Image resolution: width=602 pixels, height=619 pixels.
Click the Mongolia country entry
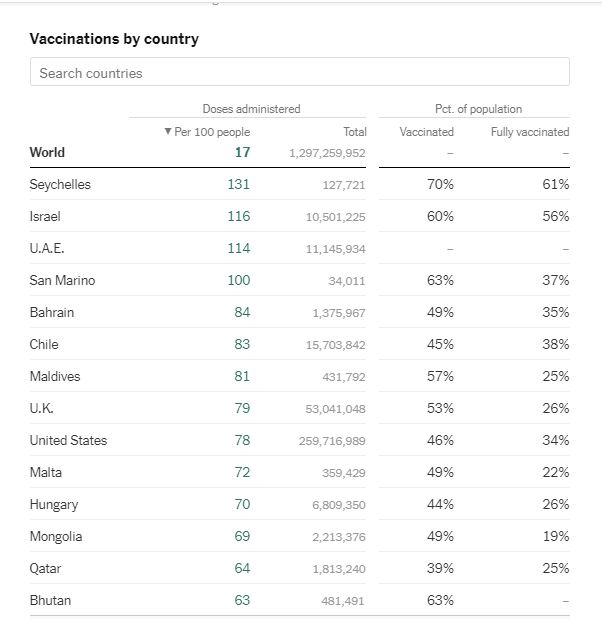click(56, 537)
